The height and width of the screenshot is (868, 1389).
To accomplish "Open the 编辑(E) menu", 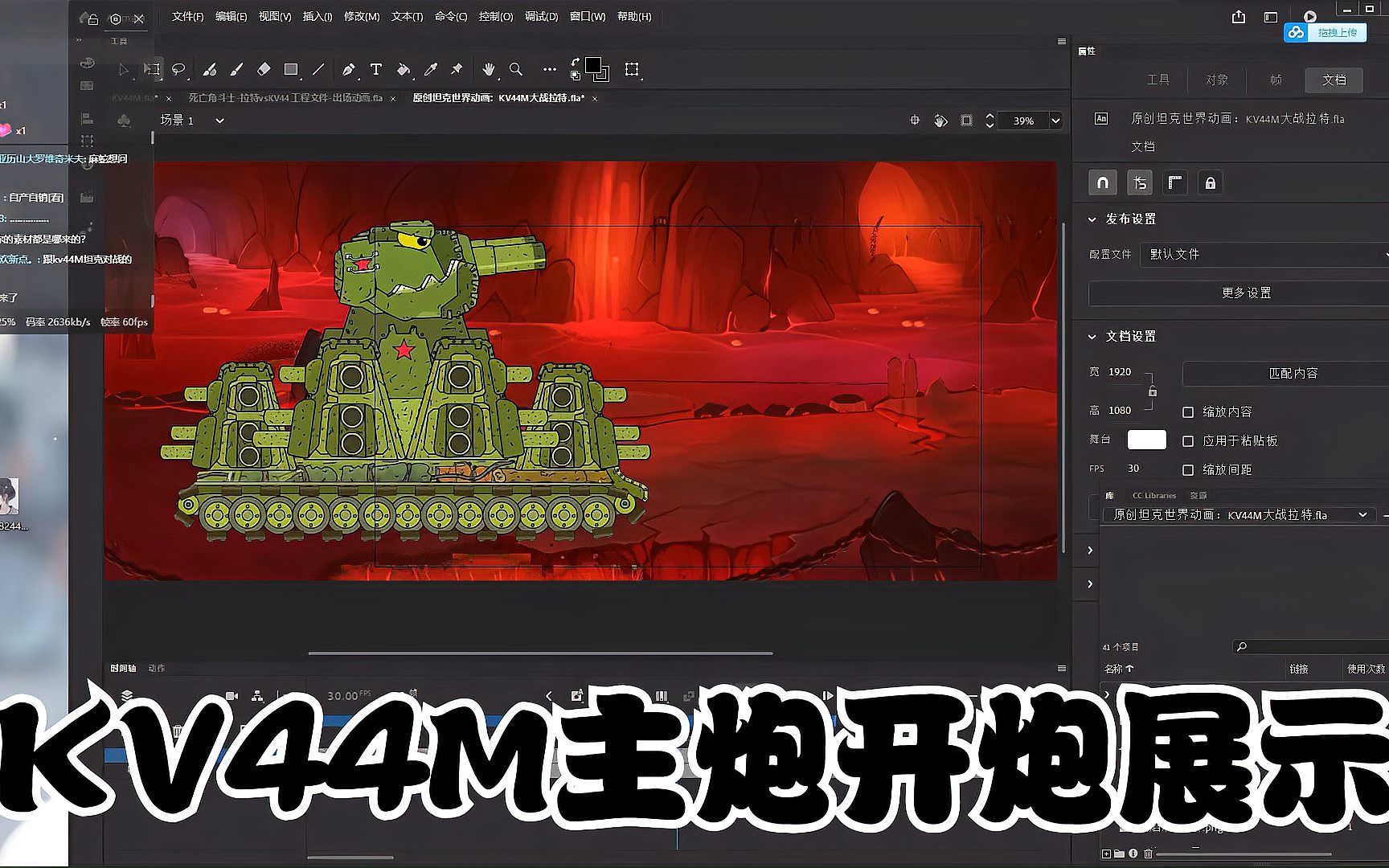I will 231,17.
